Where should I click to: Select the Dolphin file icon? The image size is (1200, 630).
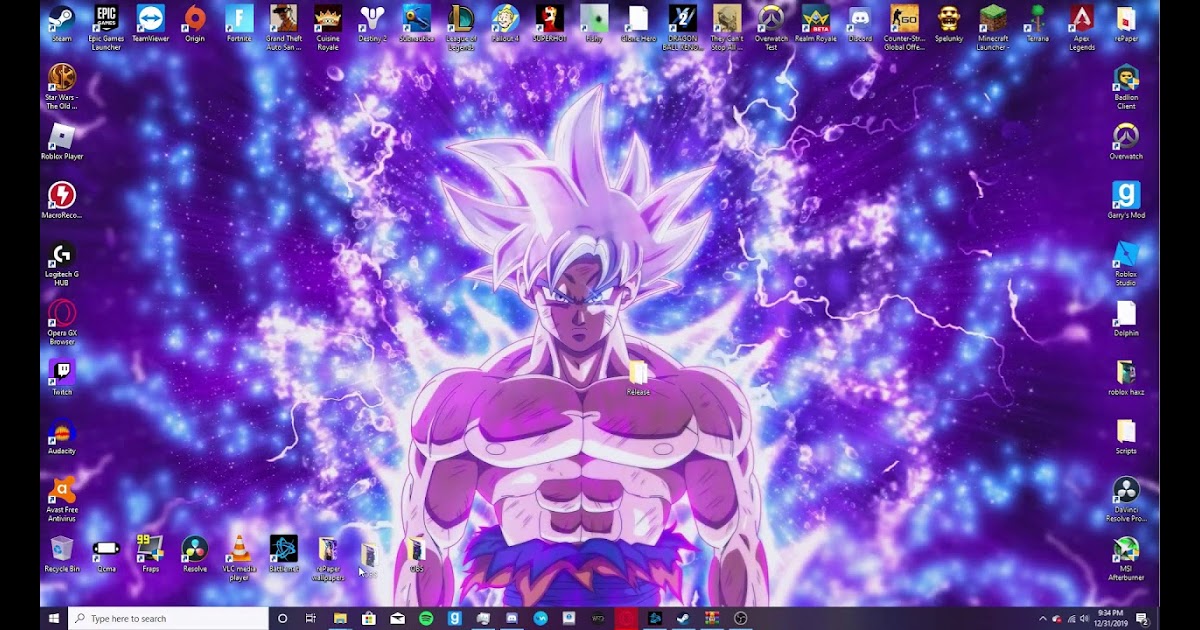pyautogui.click(x=1126, y=319)
